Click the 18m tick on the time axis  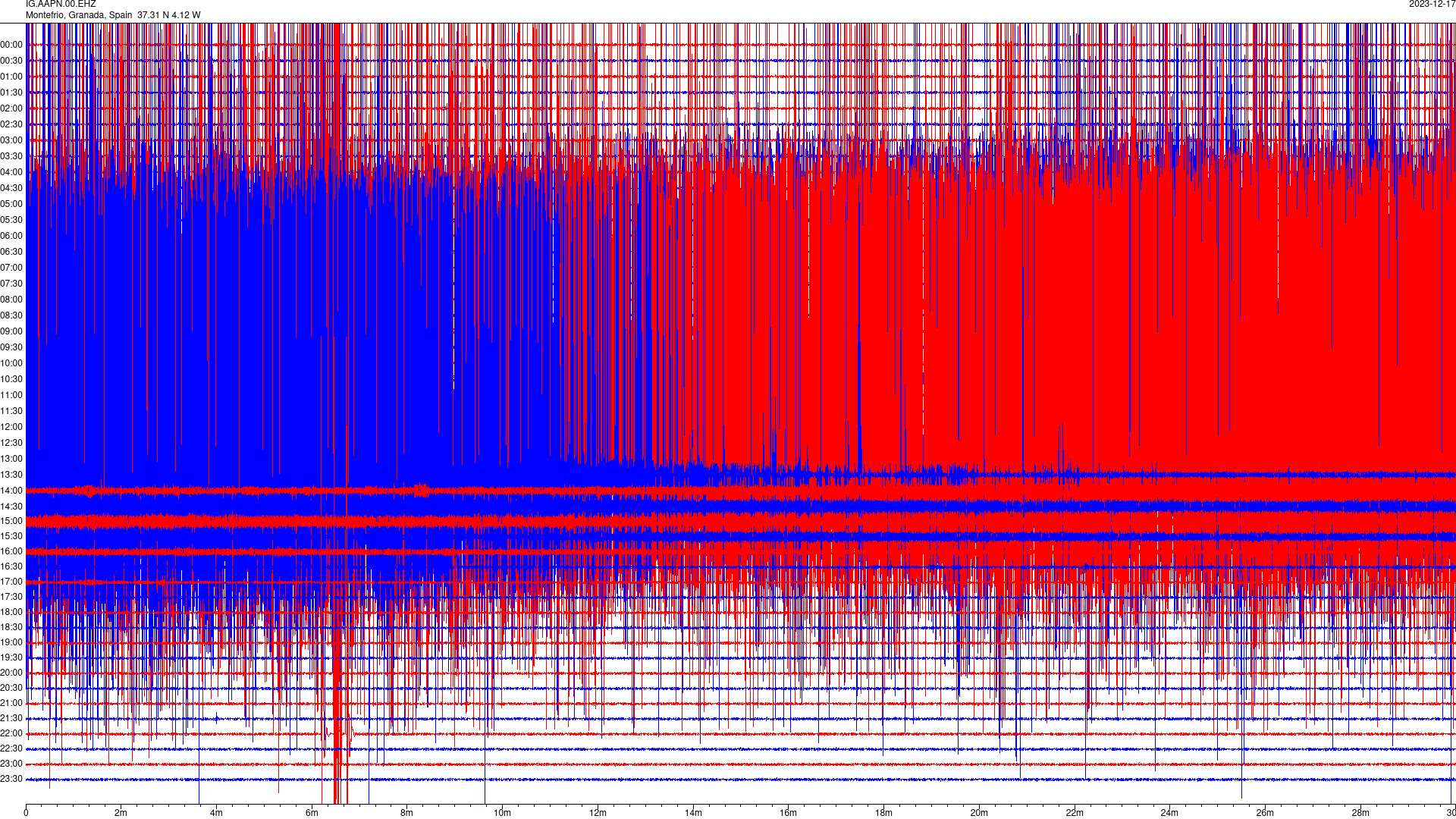coord(883,813)
